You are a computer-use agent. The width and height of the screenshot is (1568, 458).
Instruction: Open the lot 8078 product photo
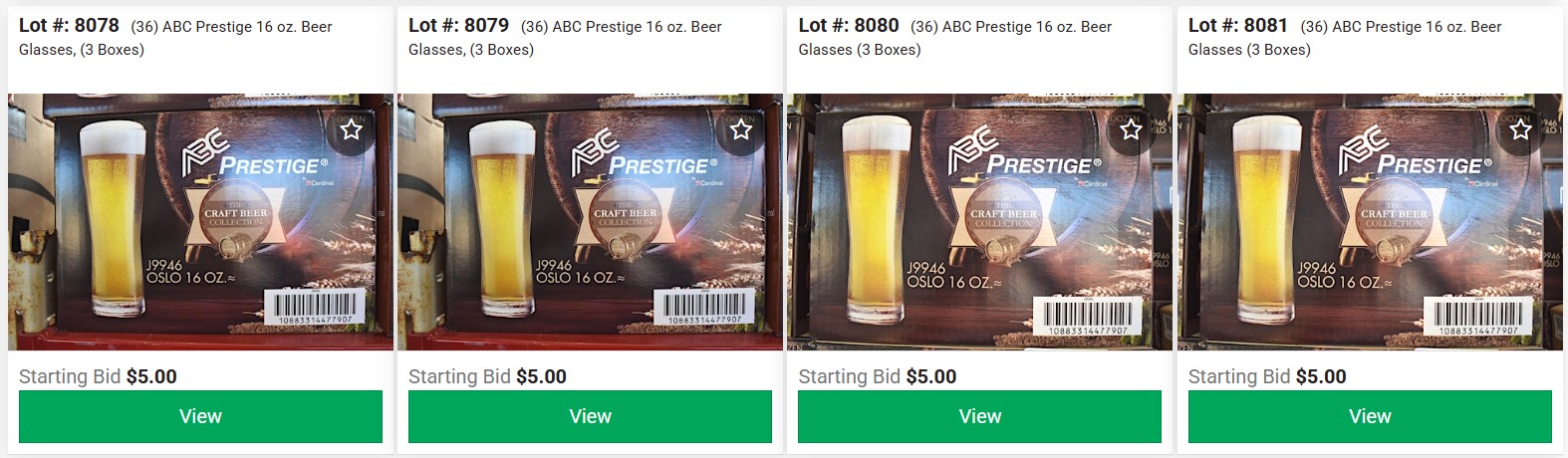coord(200,222)
